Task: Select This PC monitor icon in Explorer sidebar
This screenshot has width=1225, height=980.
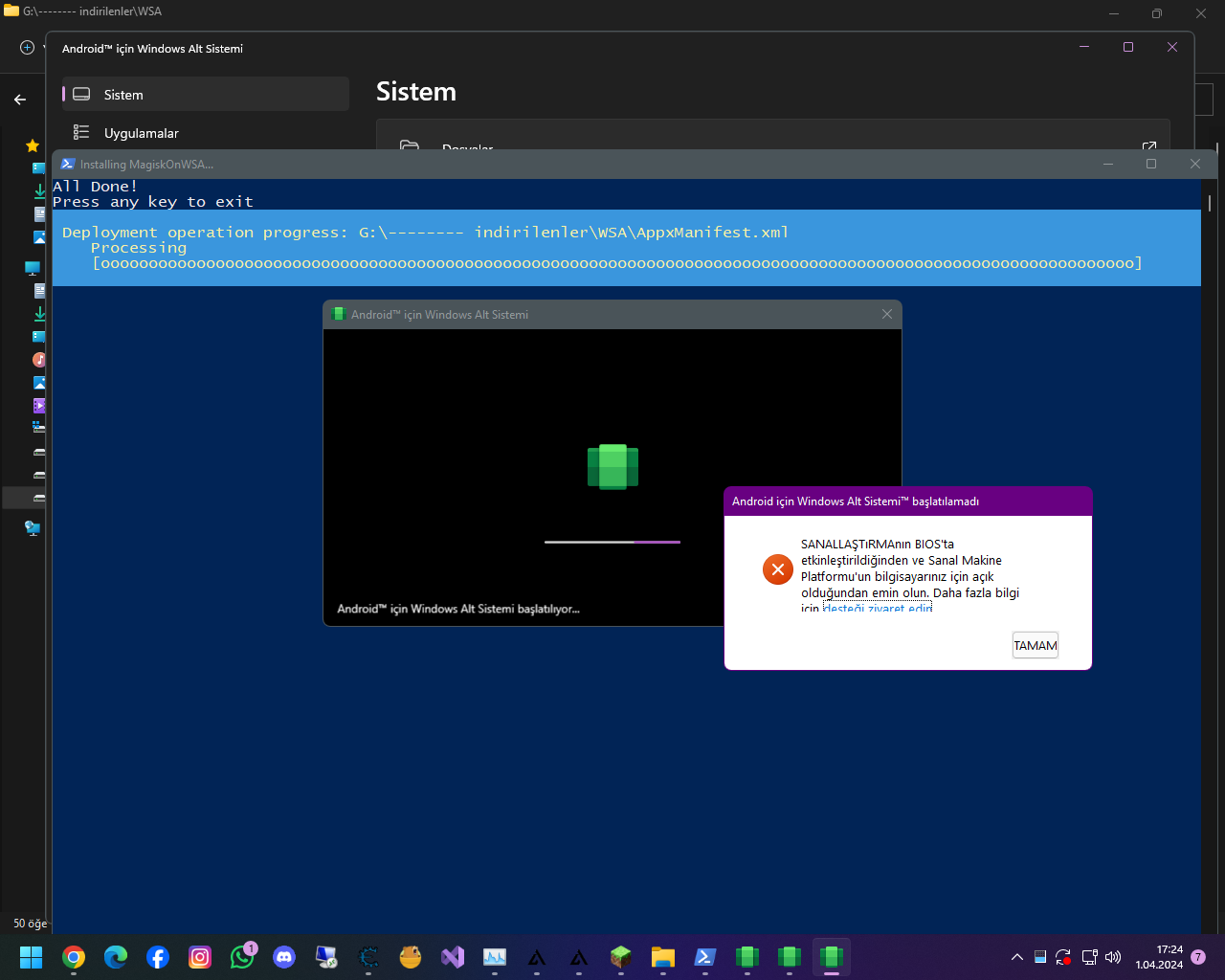Action: (33, 268)
